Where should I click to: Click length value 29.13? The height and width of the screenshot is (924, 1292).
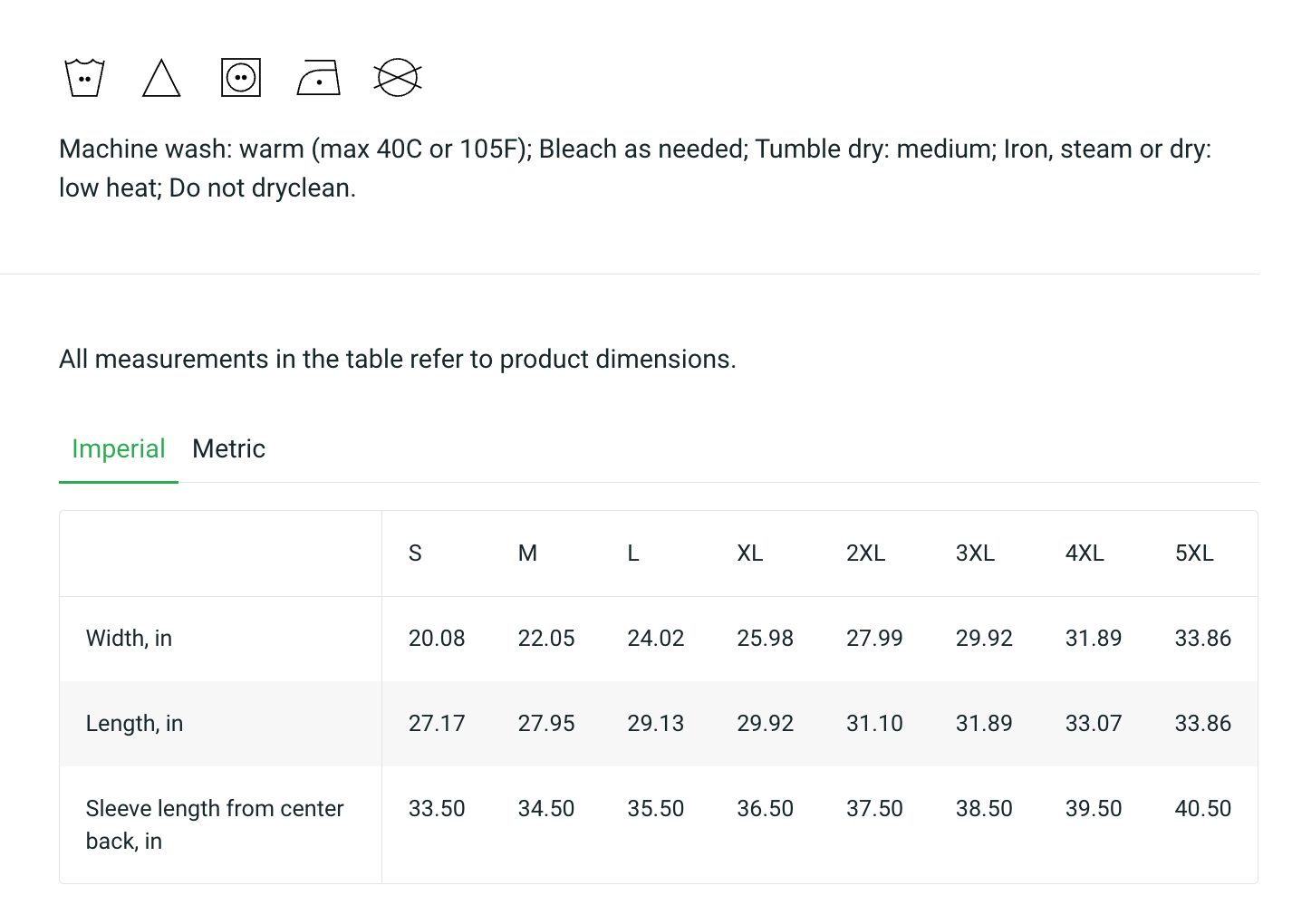tap(656, 724)
